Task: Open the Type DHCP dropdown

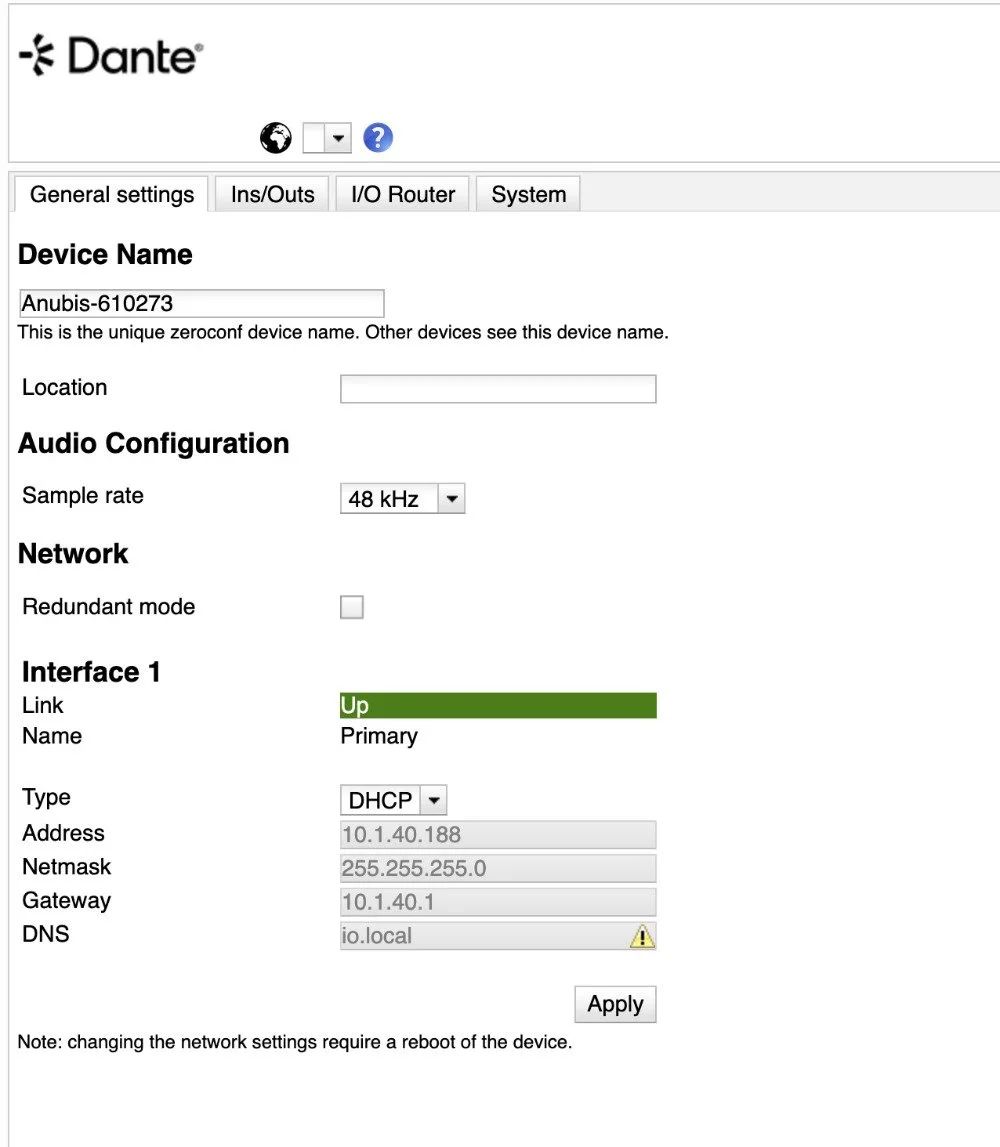Action: point(393,800)
